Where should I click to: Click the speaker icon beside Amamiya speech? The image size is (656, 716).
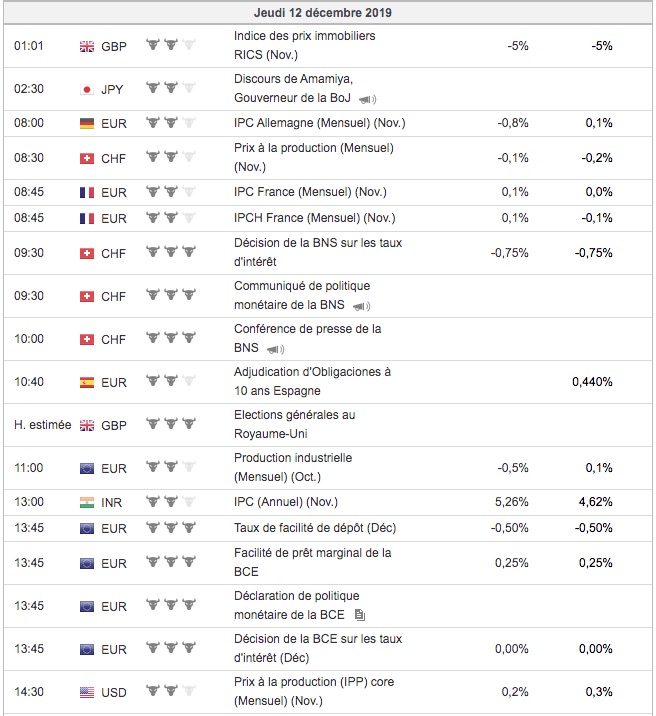[x=368, y=99]
